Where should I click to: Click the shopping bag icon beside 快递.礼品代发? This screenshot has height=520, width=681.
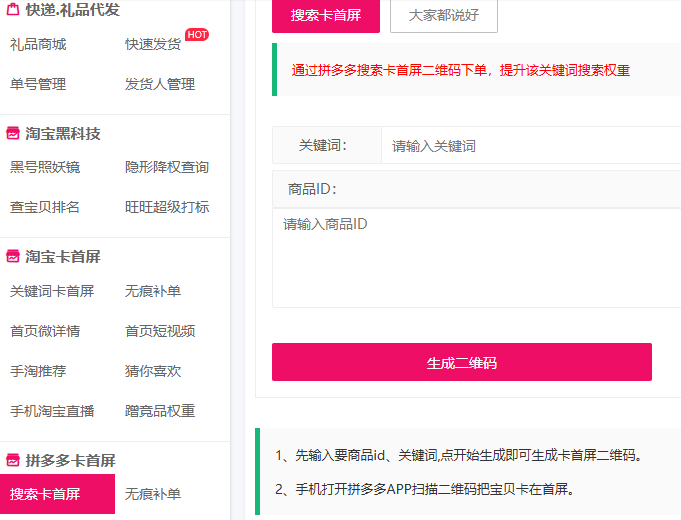[13, 9]
